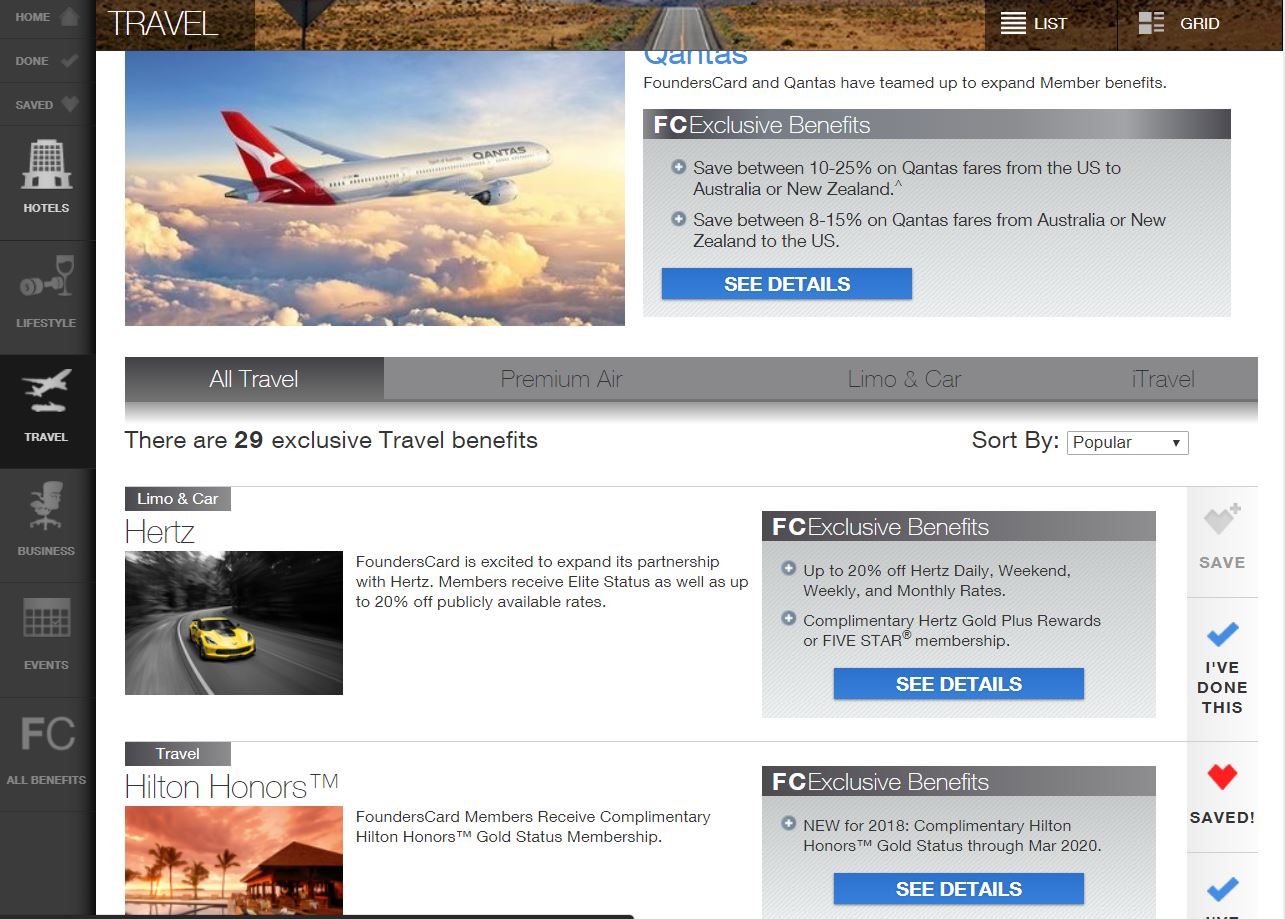Toggle Saved heart for Hilton Honors
The height and width of the screenshot is (919, 1285).
pos(1222,796)
